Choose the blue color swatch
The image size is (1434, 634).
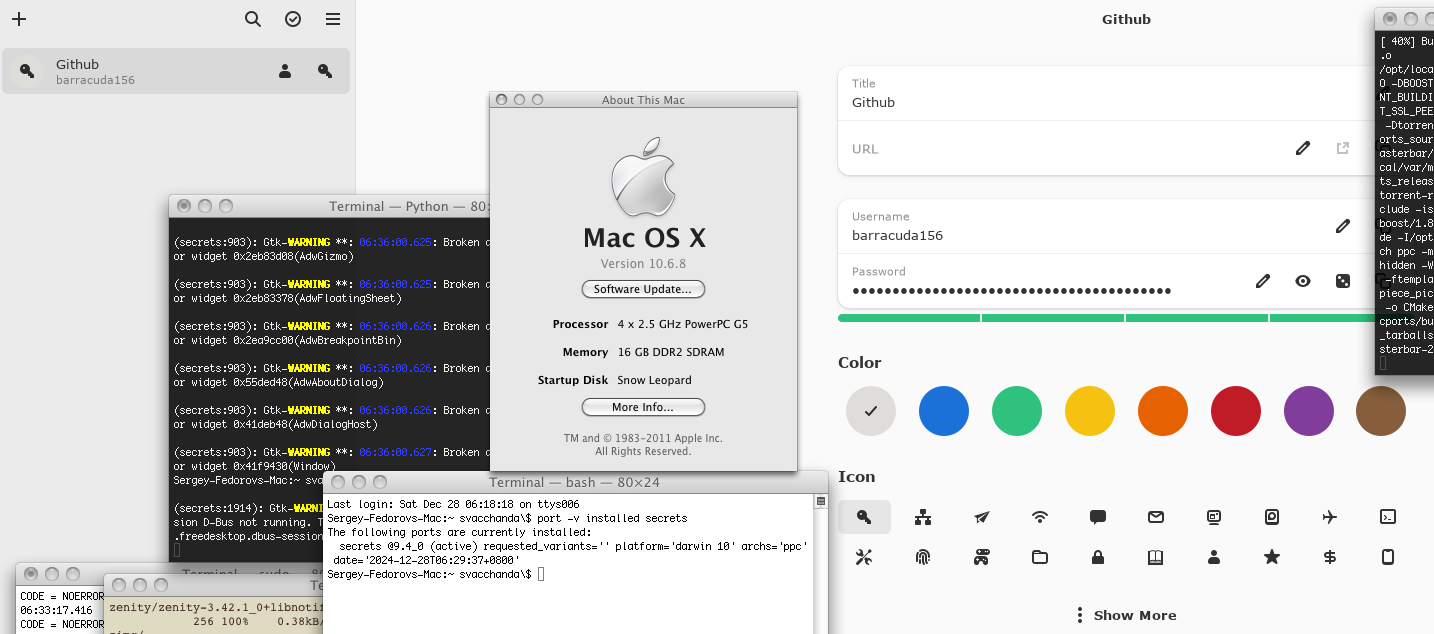tap(944, 411)
